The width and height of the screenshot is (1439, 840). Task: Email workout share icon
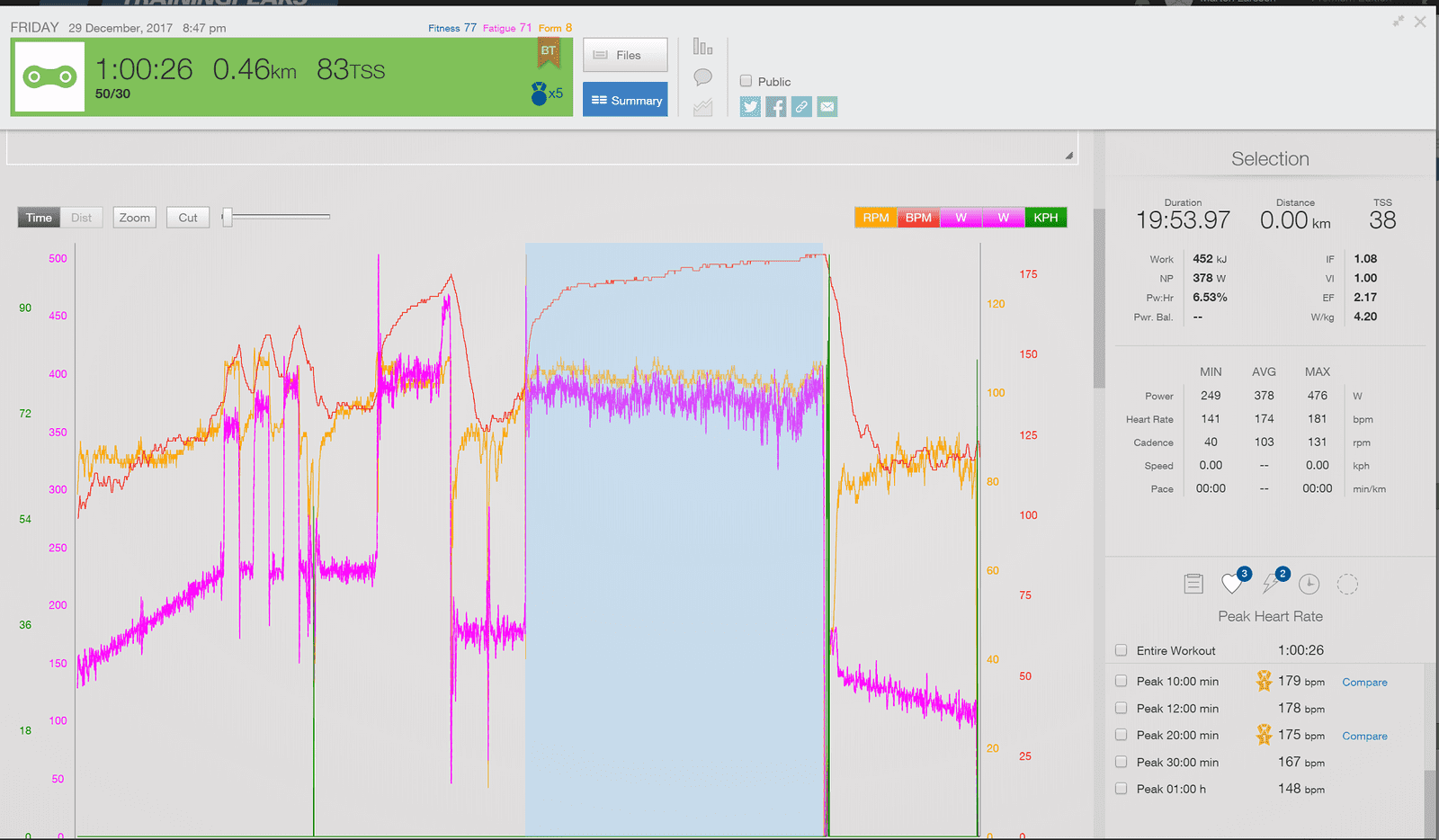tap(827, 107)
